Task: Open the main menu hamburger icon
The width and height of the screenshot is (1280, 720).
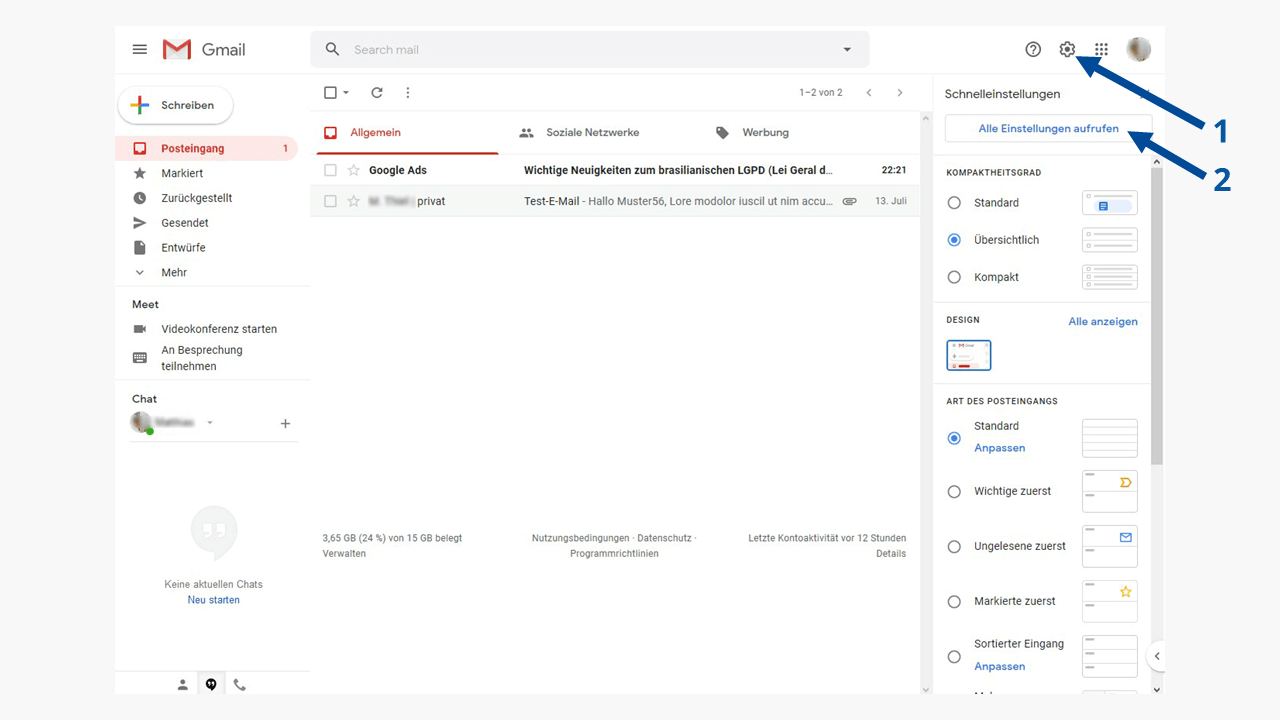Action: pos(140,49)
